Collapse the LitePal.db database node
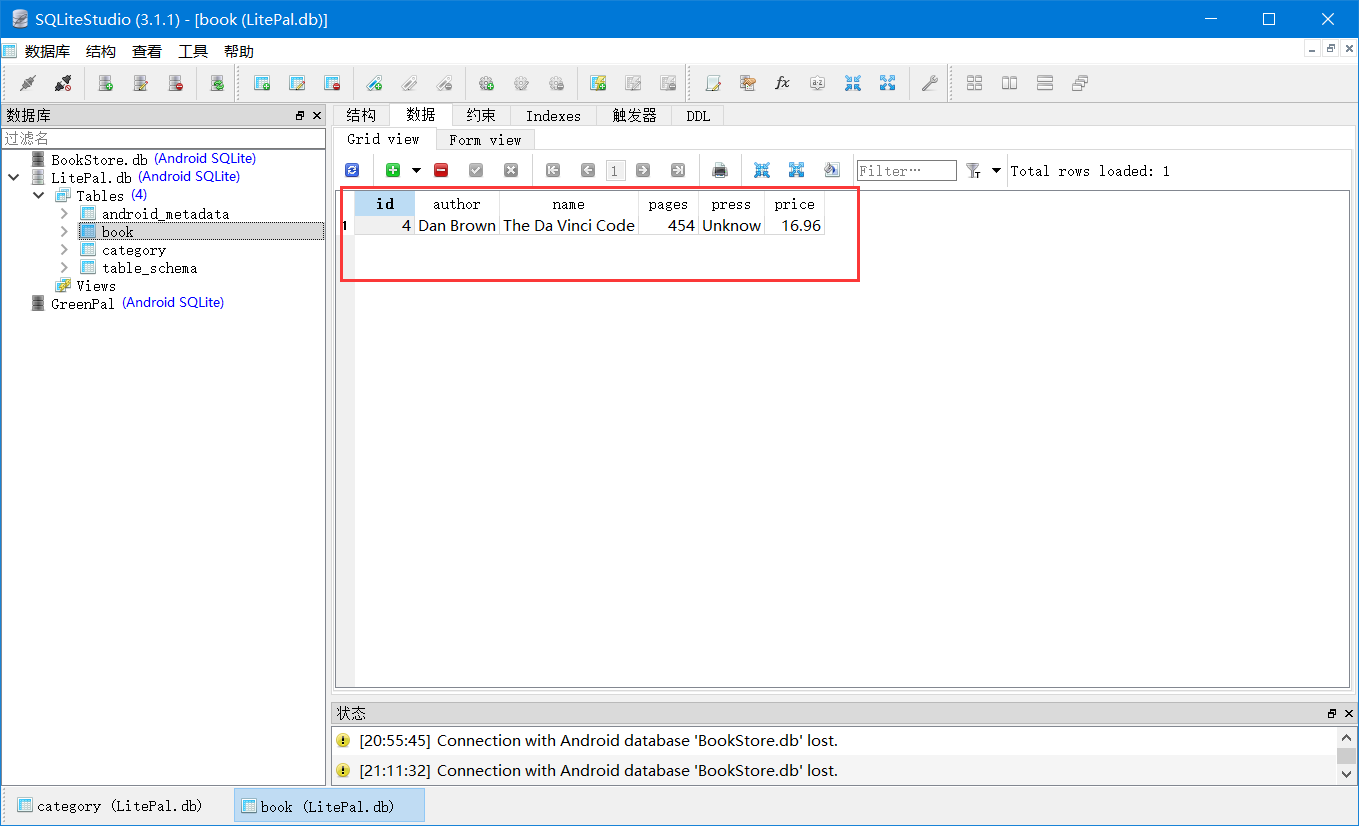Screen dimensions: 1359x826 click(x=13, y=178)
